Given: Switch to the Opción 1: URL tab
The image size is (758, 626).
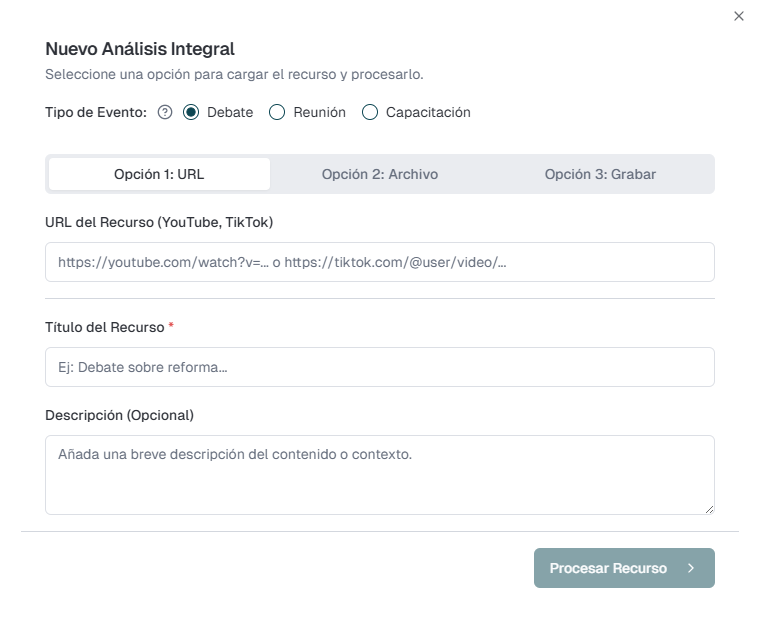Looking at the screenshot, I should tap(159, 174).
